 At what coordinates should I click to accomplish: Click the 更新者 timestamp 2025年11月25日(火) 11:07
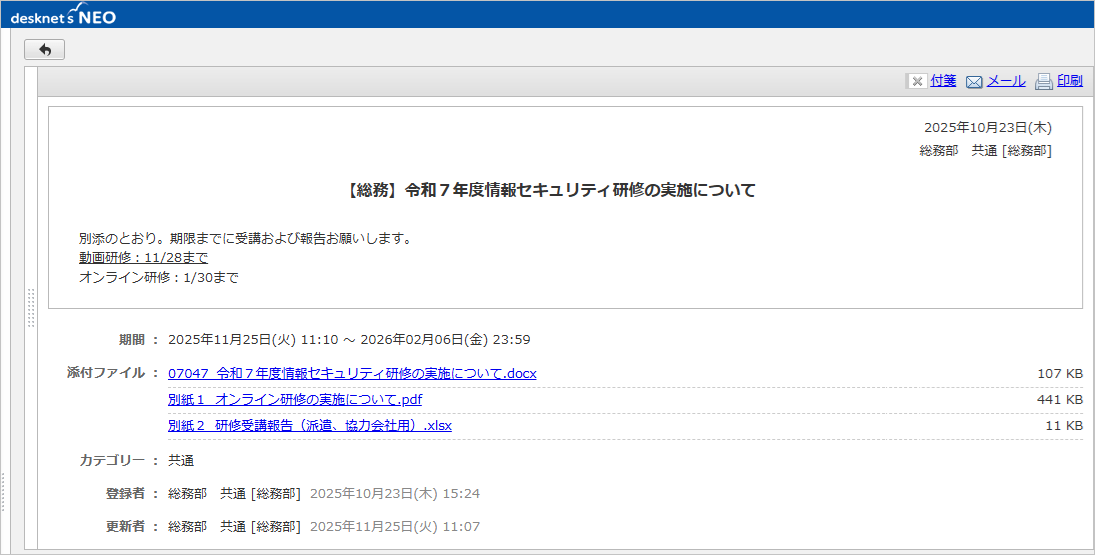point(394,526)
